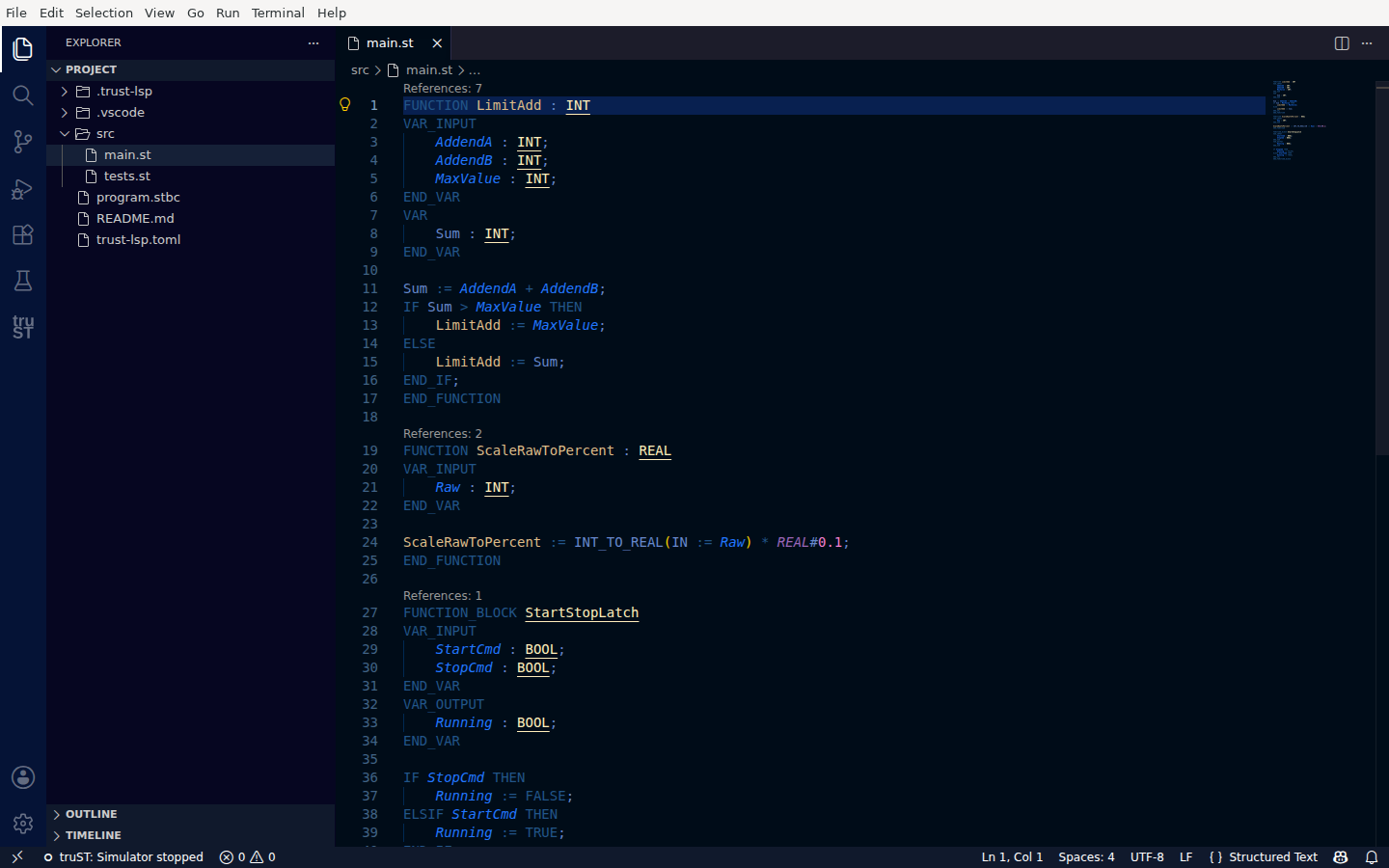Open Source Control view icon
The width and height of the screenshot is (1389, 868).
pos(23,142)
